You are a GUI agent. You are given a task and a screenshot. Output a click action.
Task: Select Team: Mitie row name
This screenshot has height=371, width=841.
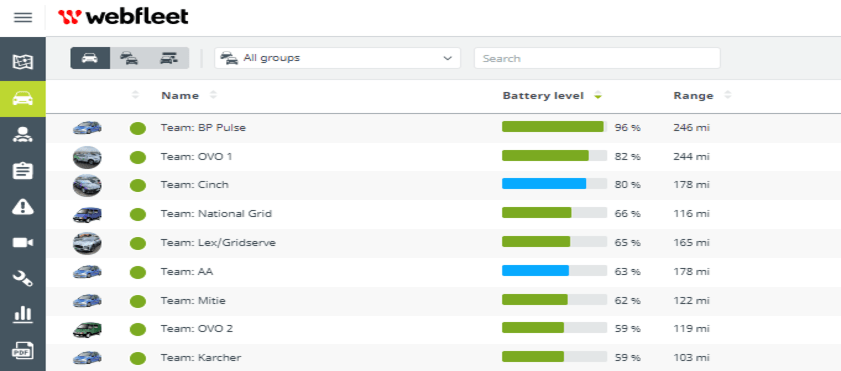[x=193, y=301]
